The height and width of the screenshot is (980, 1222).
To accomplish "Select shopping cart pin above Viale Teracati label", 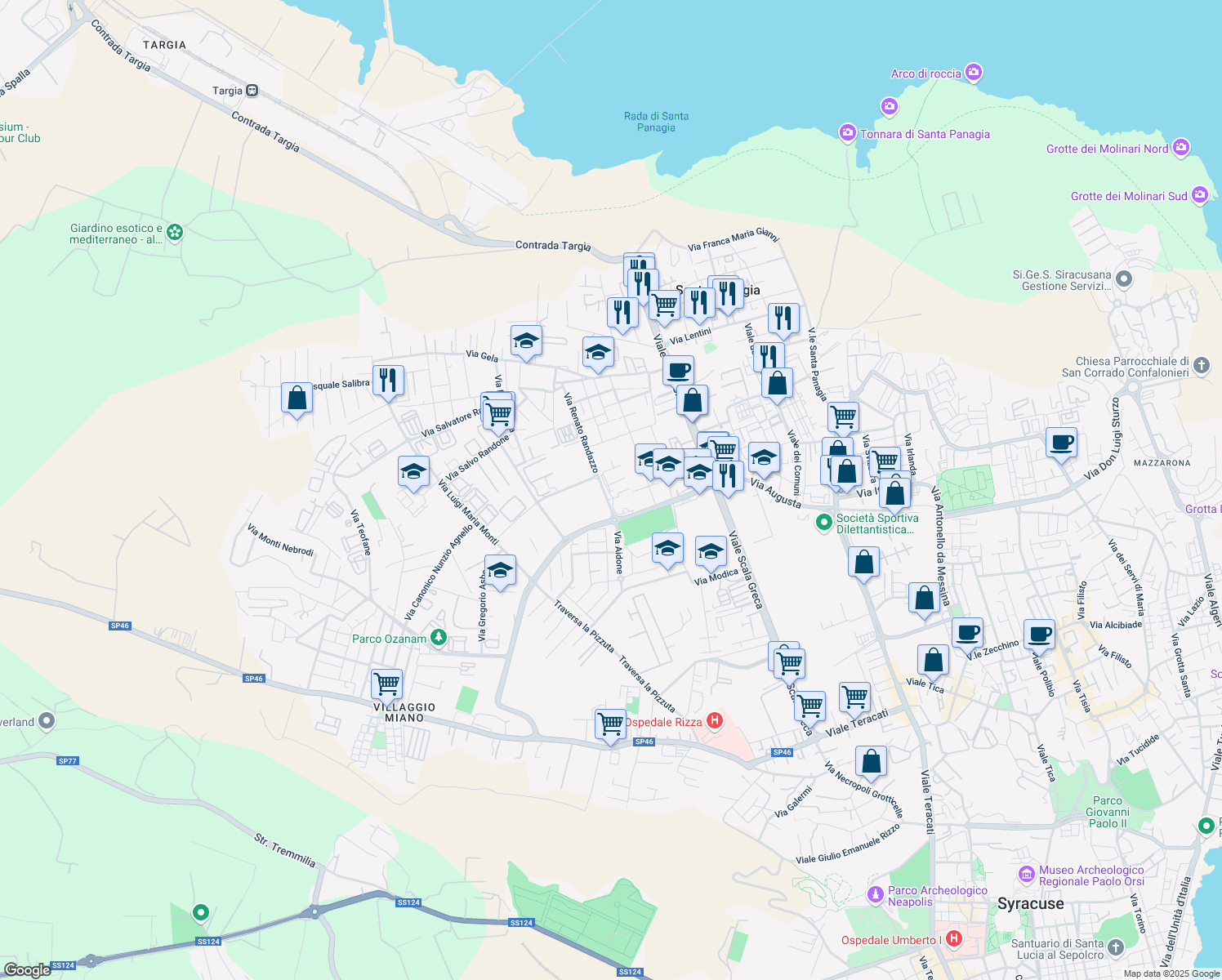I will pyautogui.click(x=854, y=698).
